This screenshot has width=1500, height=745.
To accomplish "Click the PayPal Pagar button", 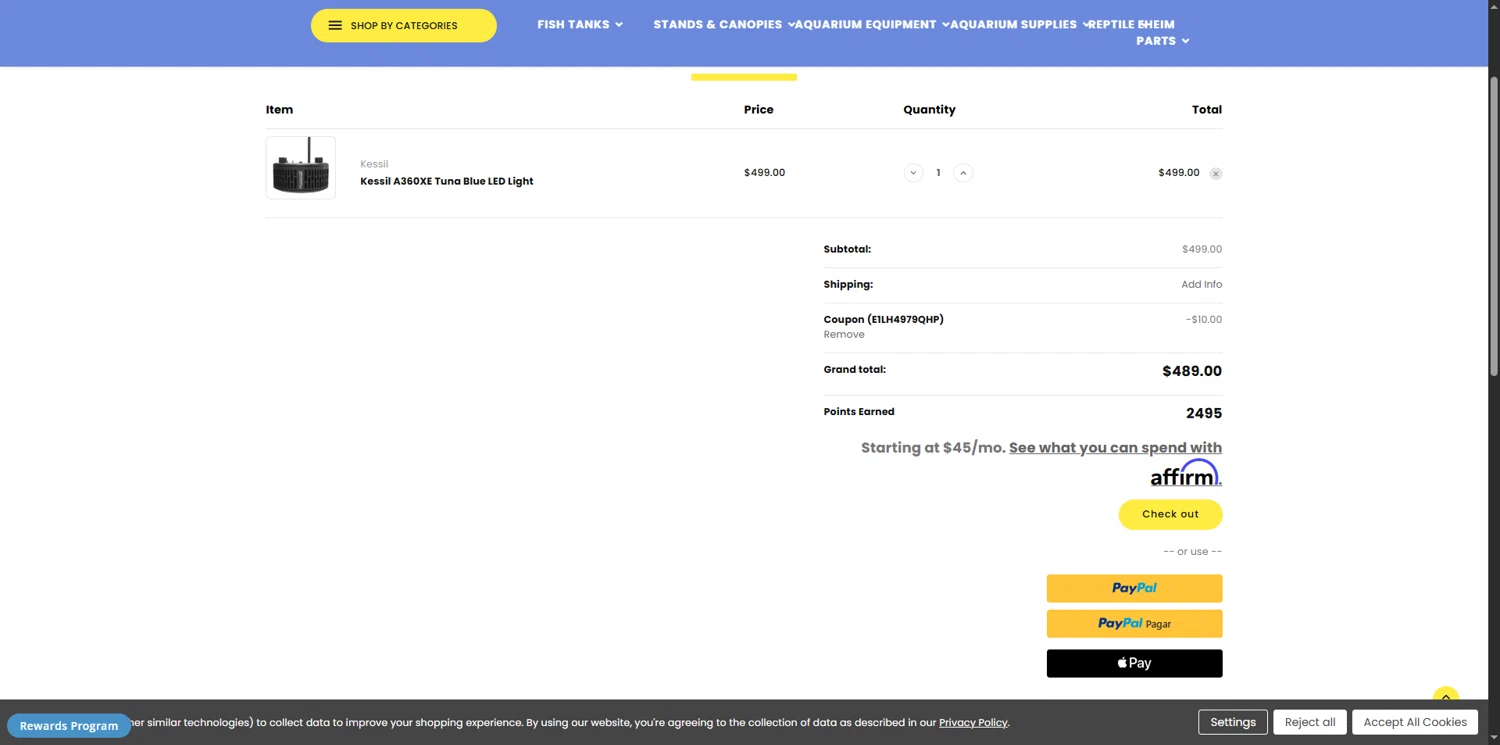I will click(x=1134, y=623).
